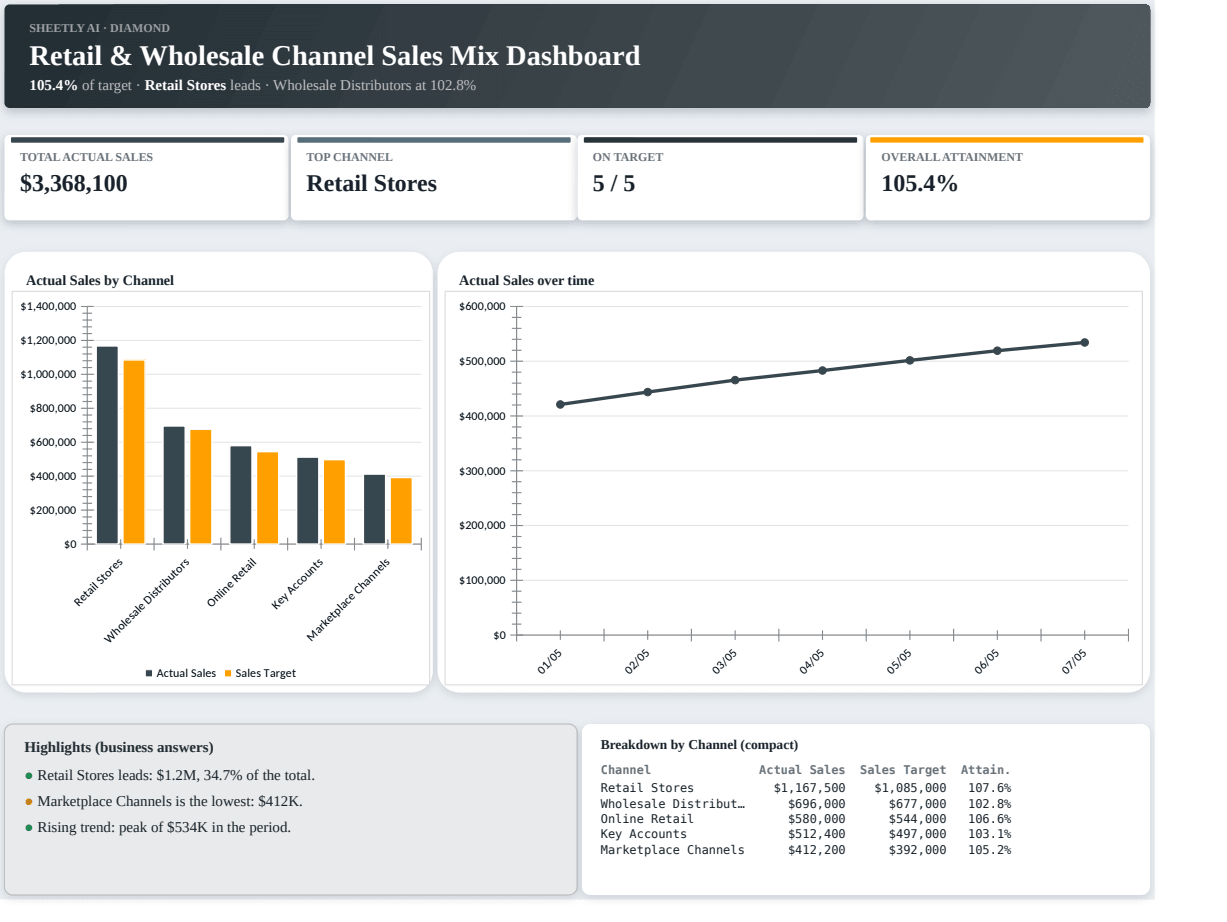Click the Rising trend peak highlight bullet

[x=158, y=827]
